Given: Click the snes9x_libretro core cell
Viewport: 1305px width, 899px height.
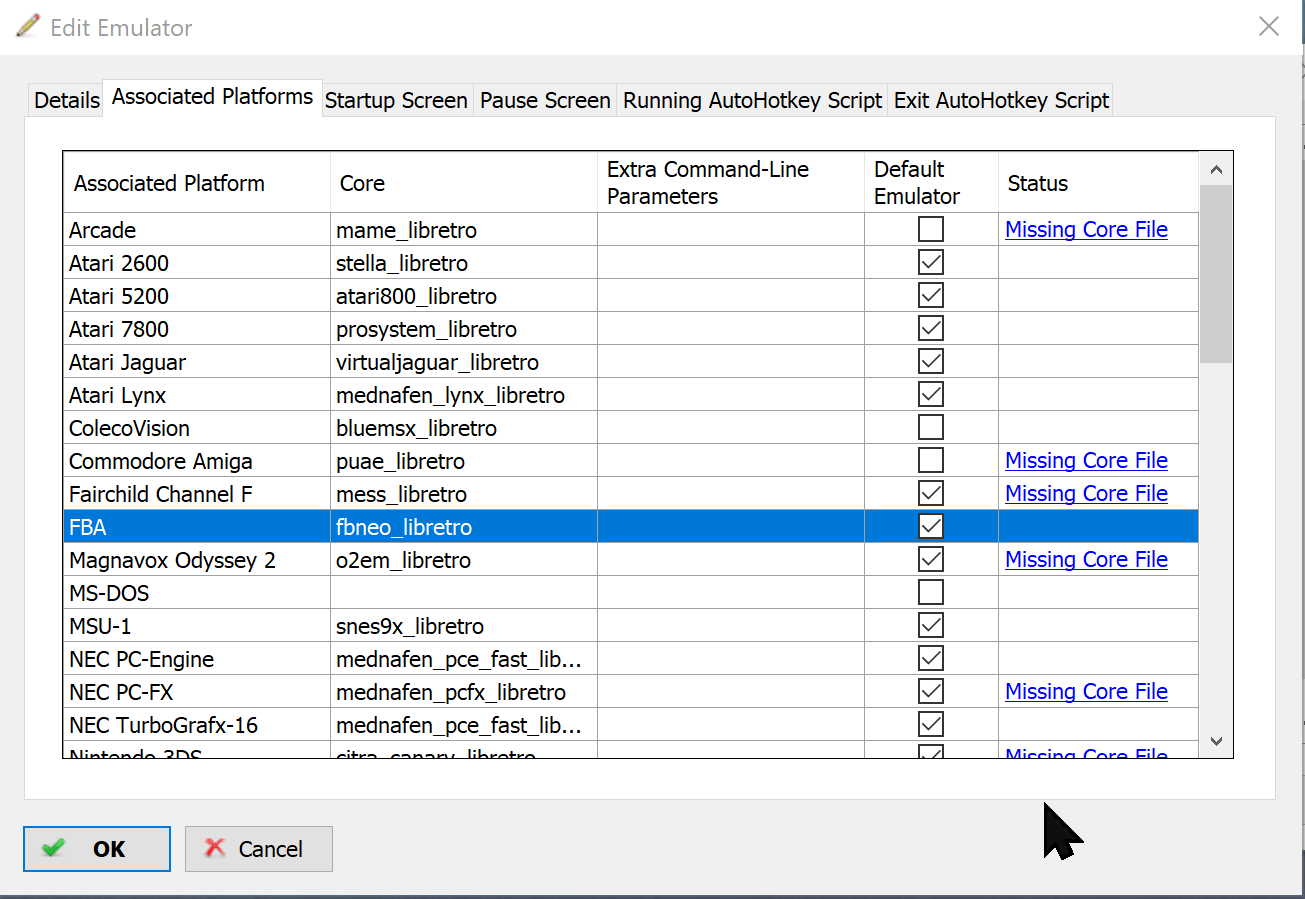Looking at the screenshot, I should click(x=464, y=626).
